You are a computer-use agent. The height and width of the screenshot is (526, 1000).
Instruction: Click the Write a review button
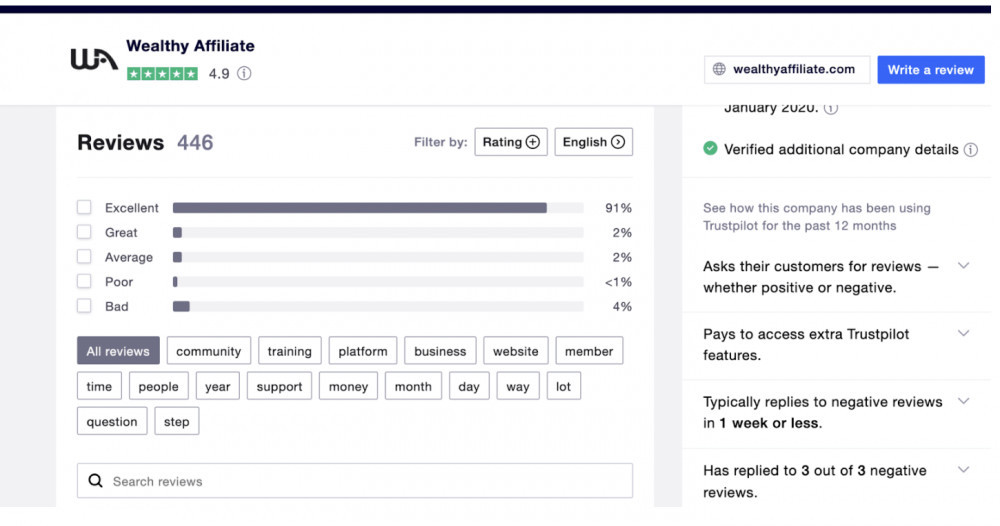(x=931, y=69)
